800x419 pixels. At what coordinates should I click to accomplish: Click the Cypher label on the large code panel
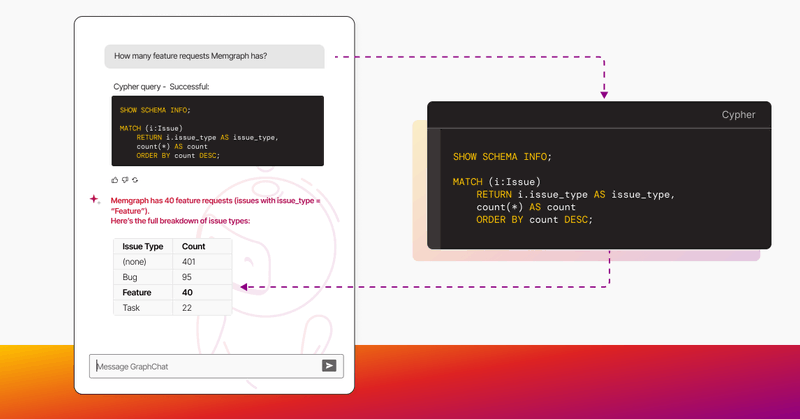point(738,115)
